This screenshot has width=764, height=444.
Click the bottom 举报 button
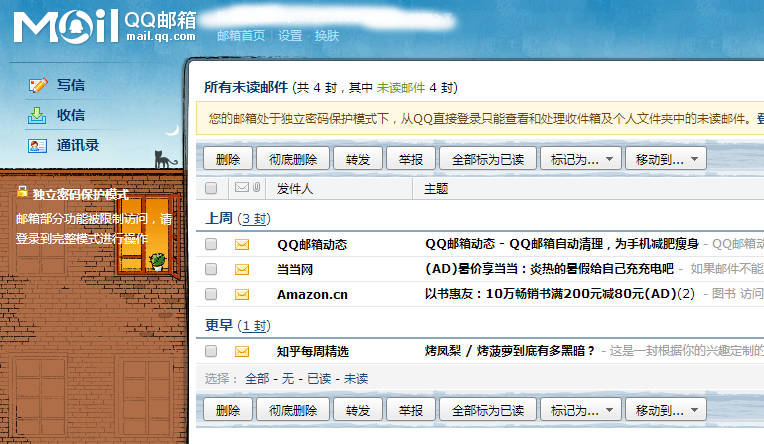pos(411,410)
